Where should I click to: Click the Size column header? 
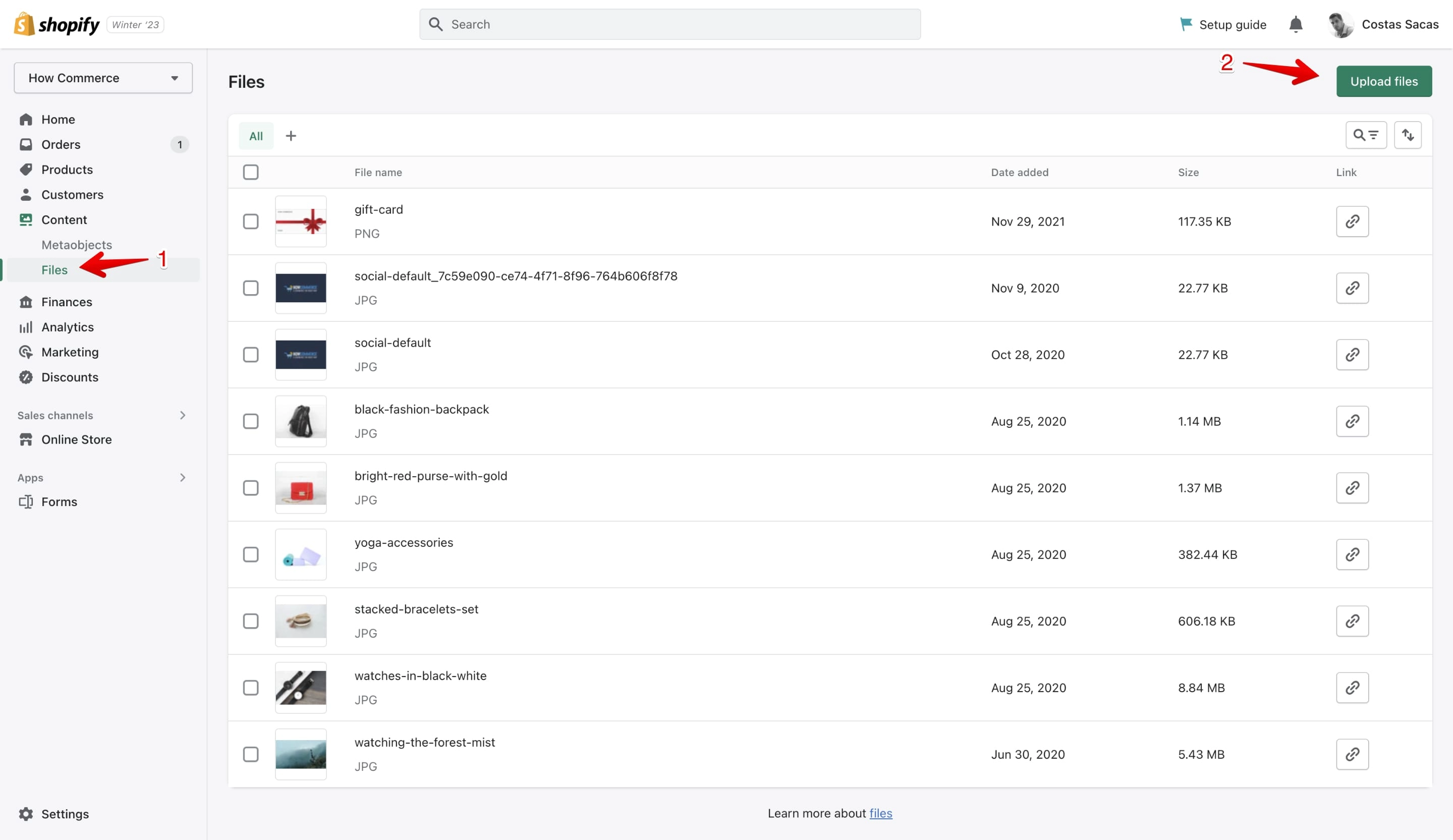[1188, 172]
